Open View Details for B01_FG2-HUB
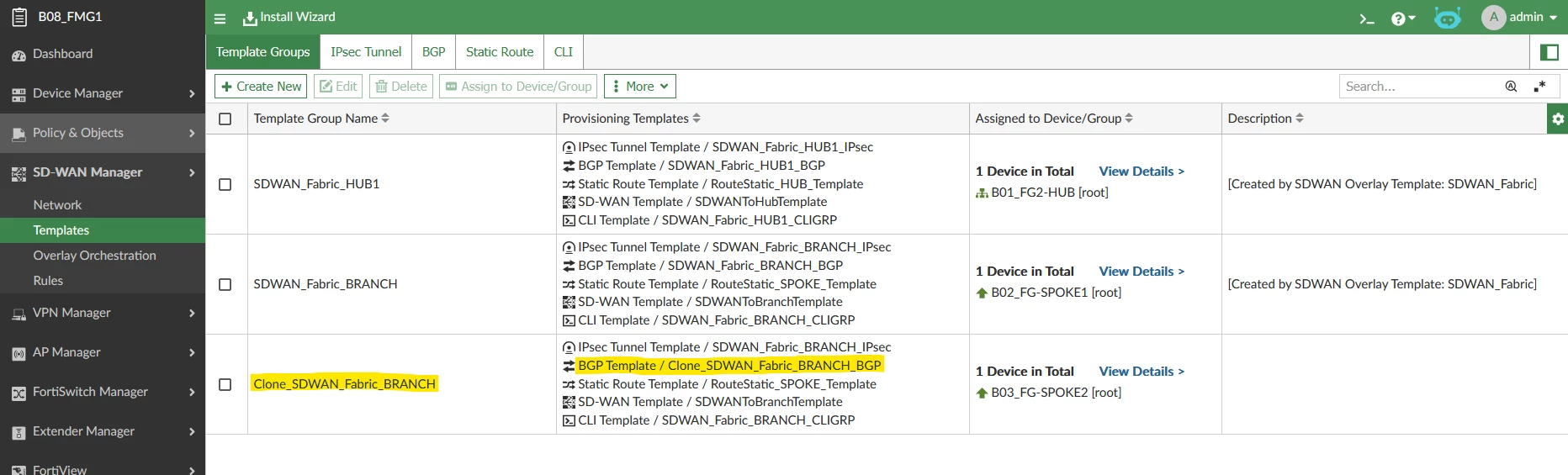The width and height of the screenshot is (1568, 475). [1142, 172]
